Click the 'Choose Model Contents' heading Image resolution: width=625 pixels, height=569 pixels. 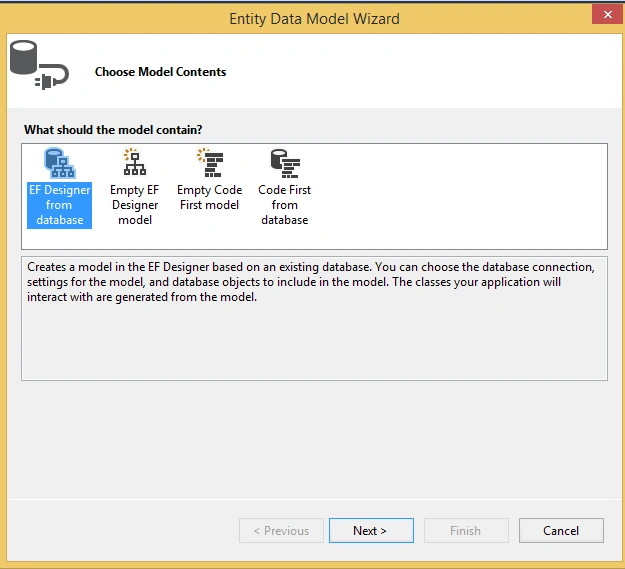click(x=160, y=72)
